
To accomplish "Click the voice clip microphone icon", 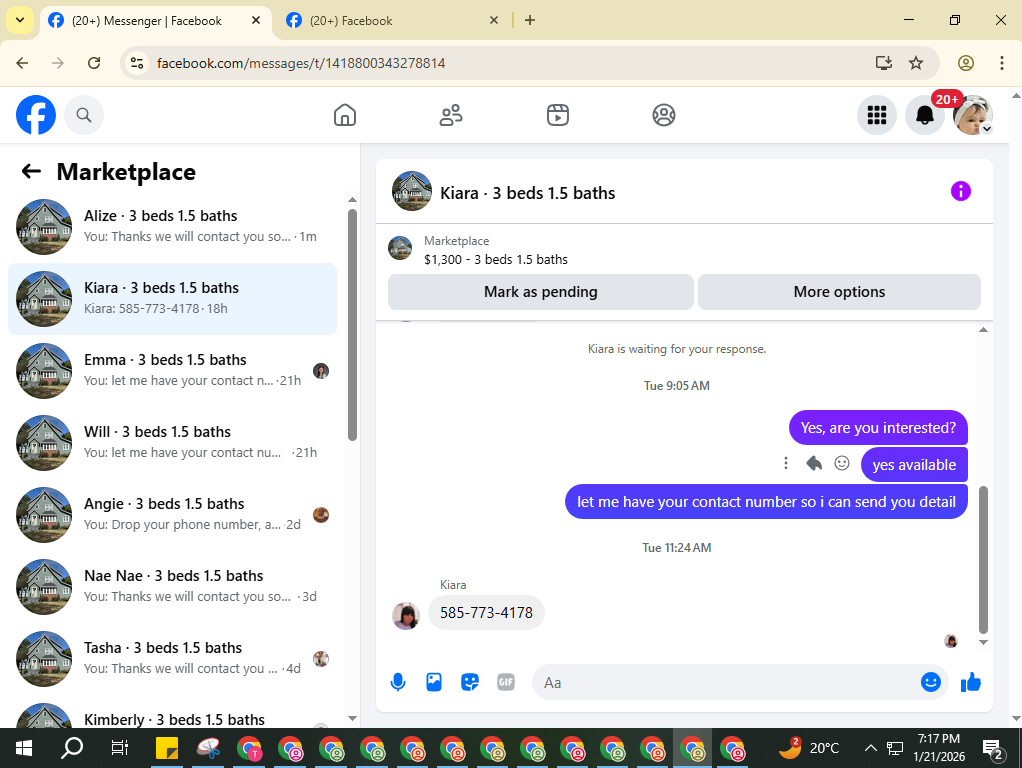I will pos(398,683).
